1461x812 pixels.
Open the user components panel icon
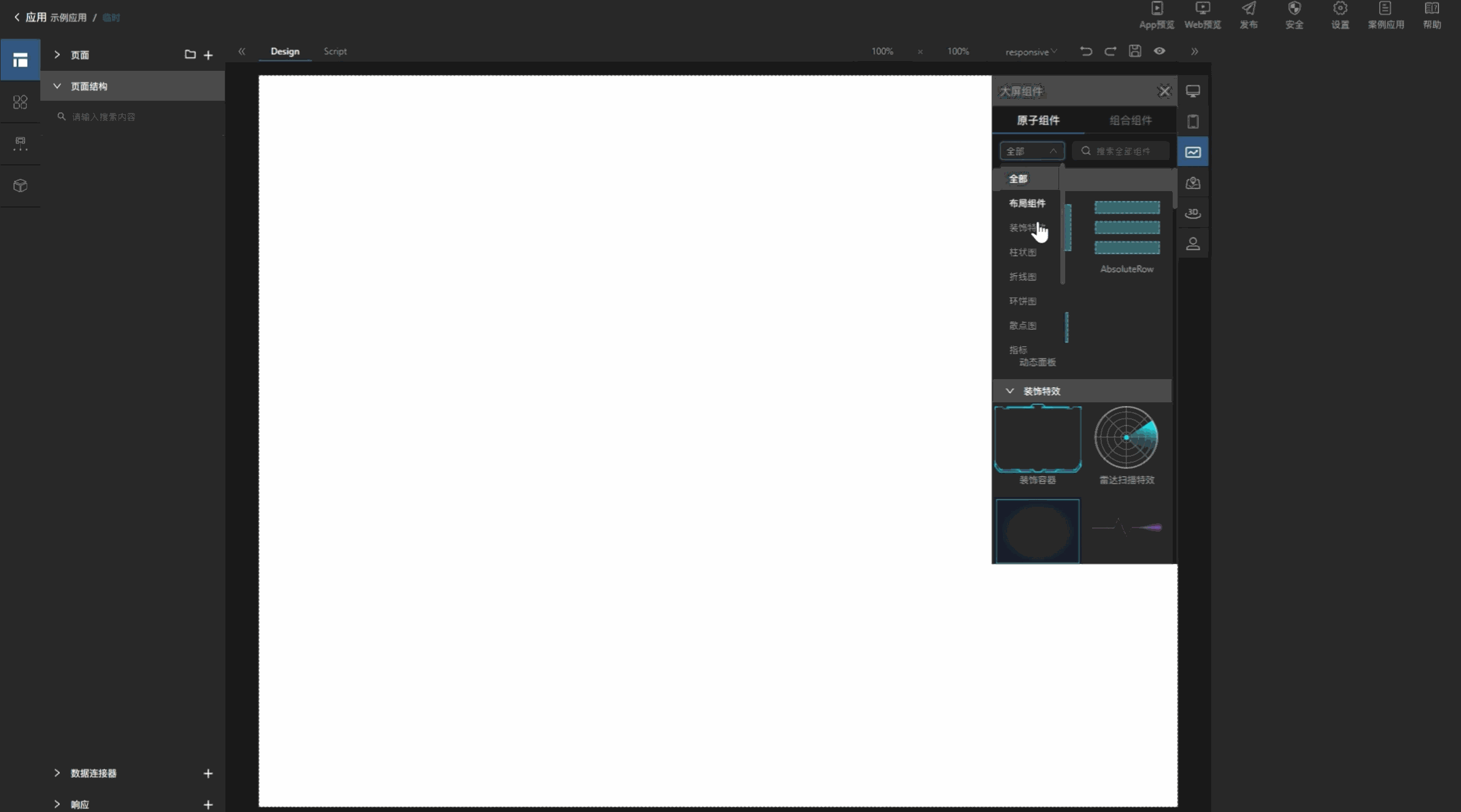[1193, 244]
